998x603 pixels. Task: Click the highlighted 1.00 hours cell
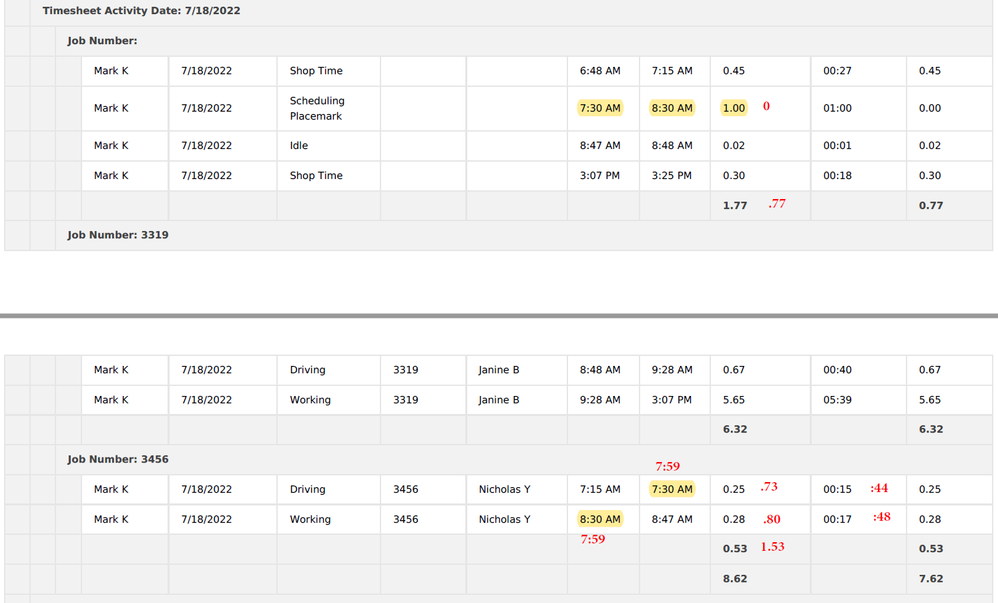[733, 107]
